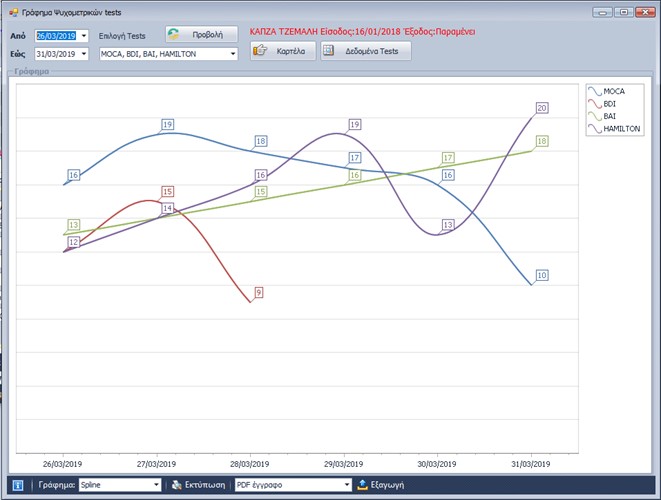Click the BDI data label 15
The image size is (661, 500).
tap(168, 192)
